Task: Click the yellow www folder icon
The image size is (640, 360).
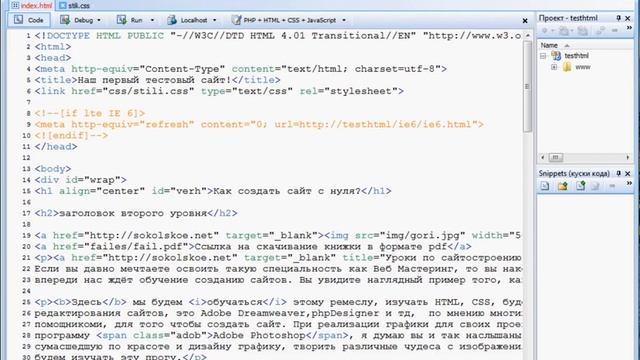Action: pos(567,67)
